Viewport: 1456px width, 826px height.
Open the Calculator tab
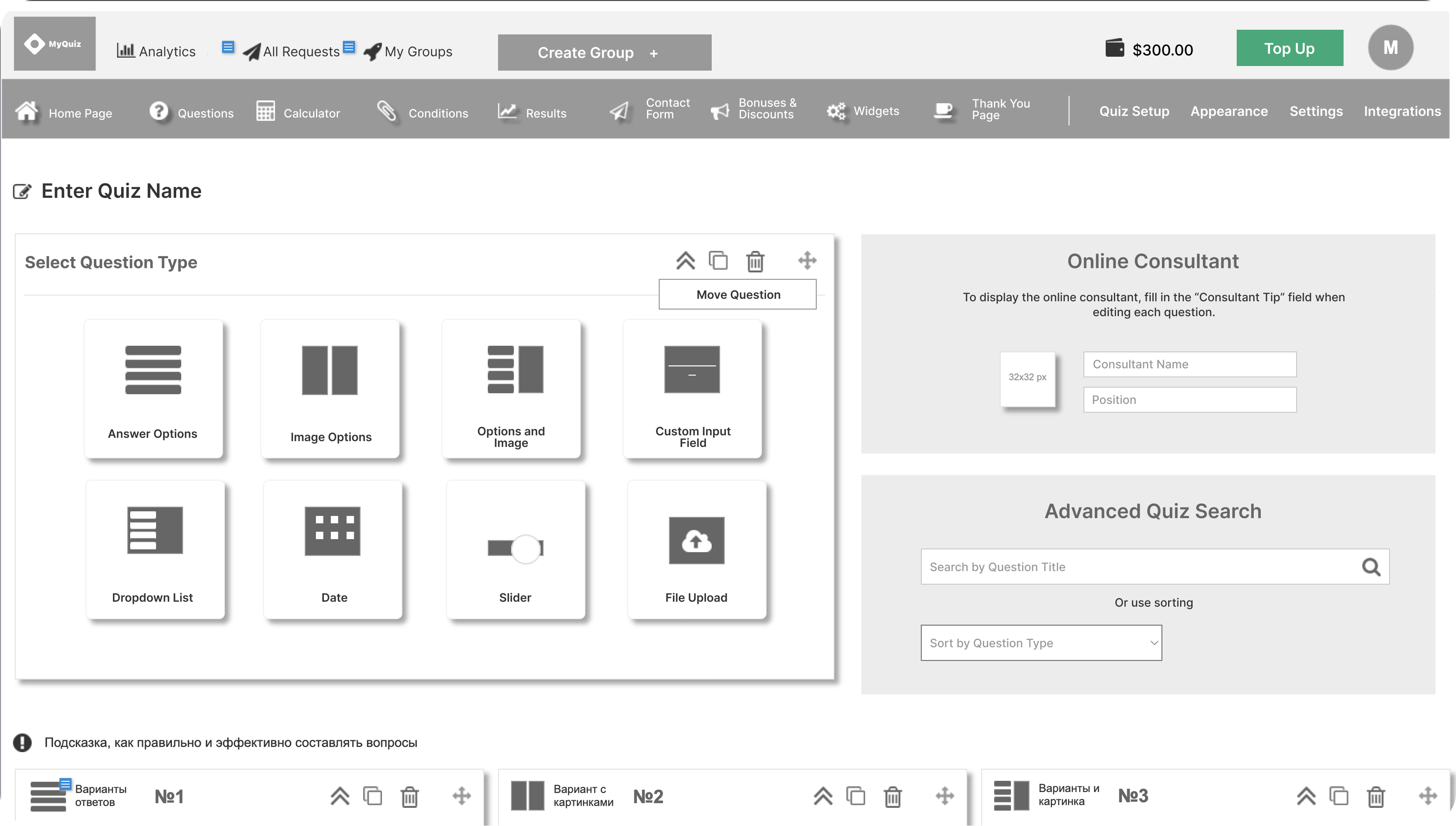298,112
